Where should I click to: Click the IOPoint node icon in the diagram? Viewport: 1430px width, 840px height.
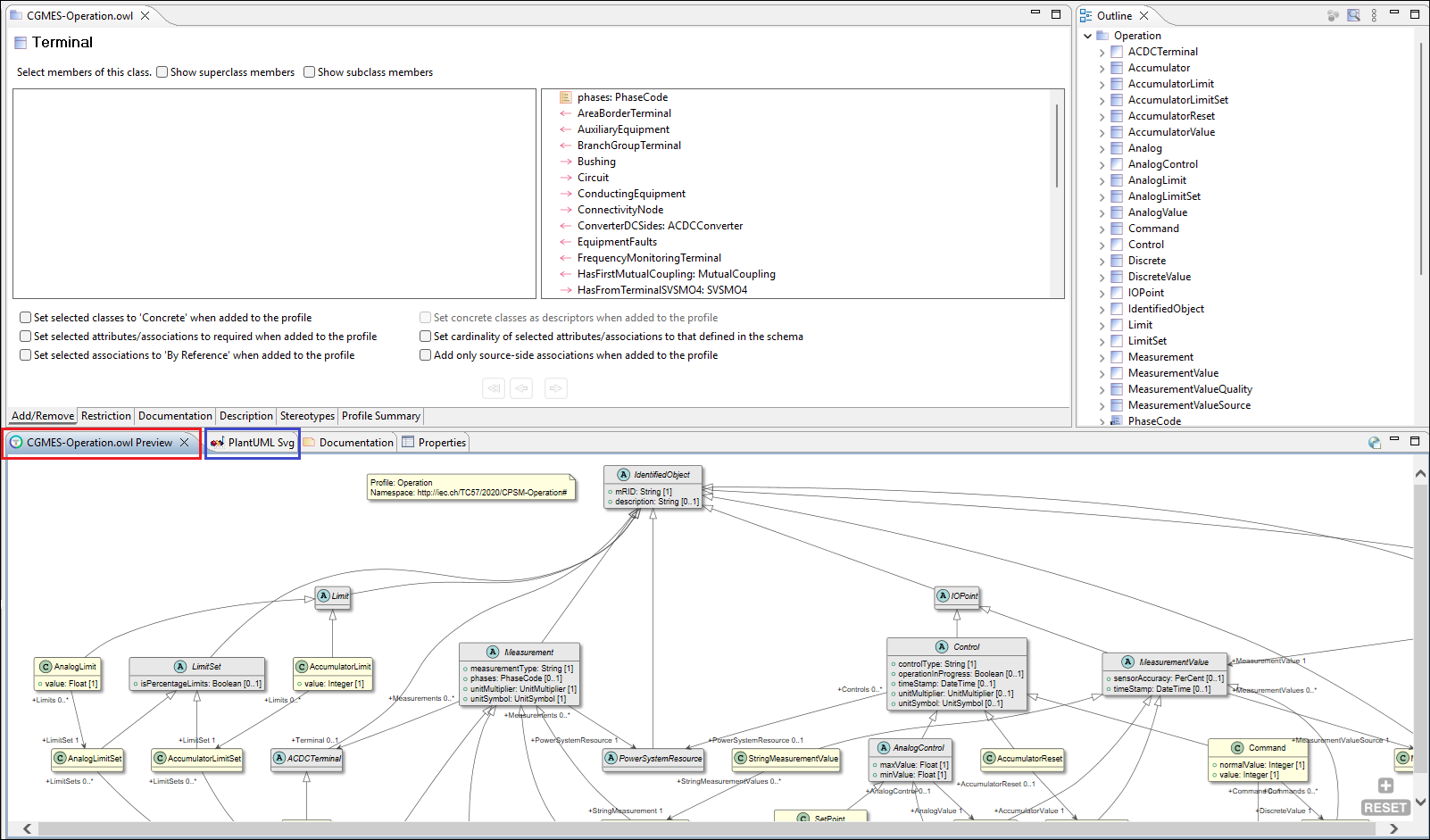point(943,595)
